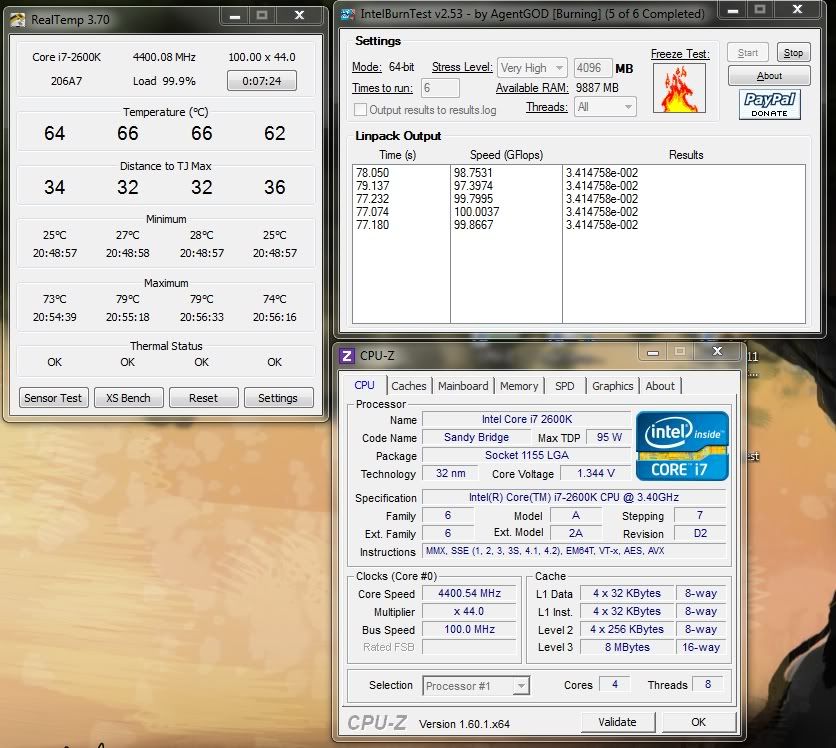Screen dimensions: 836x748
Task: Click the Load 99.9% reading in RealTemp
Action: pos(164,81)
